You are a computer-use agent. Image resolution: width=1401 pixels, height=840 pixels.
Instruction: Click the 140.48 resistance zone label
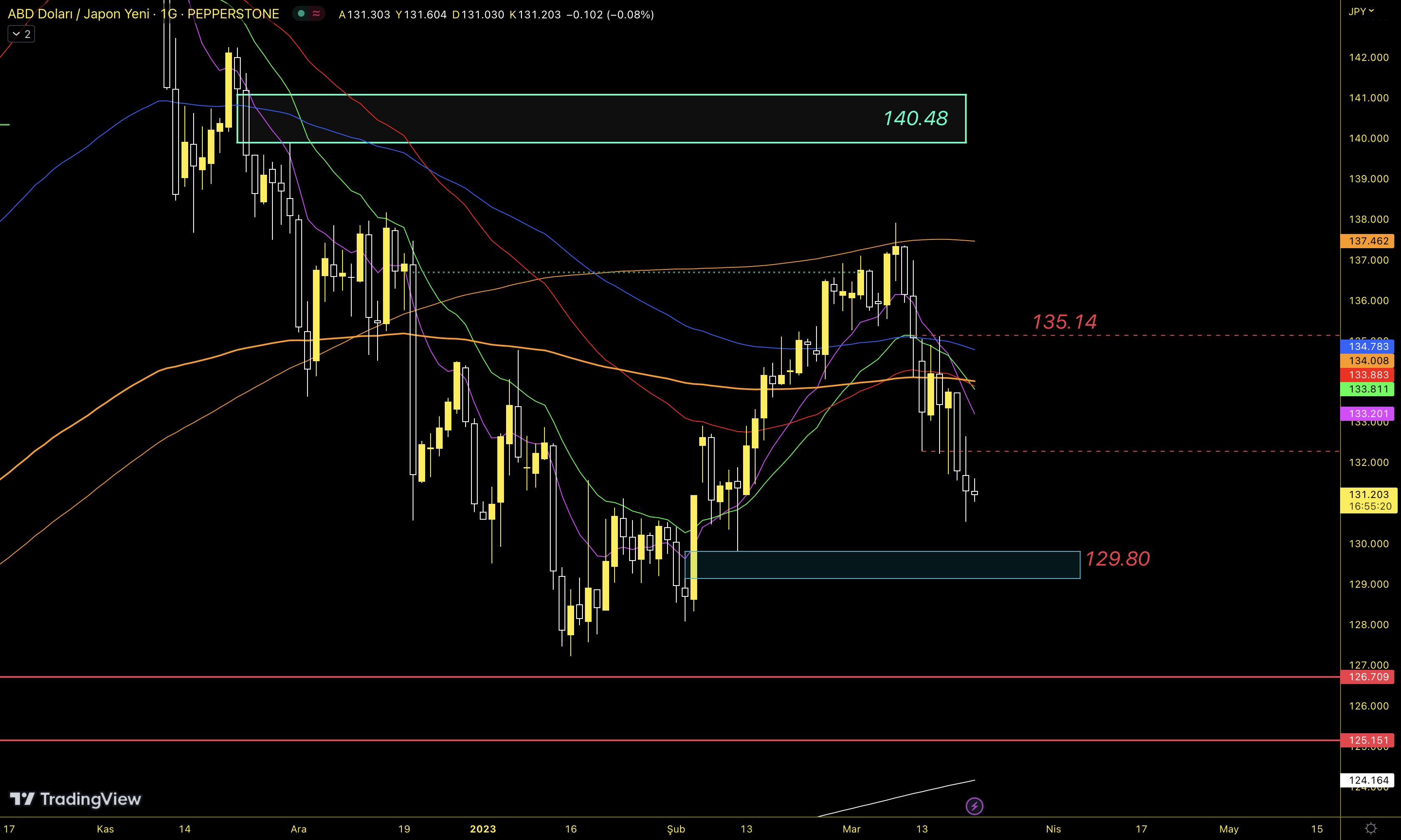(x=915, y=118)
